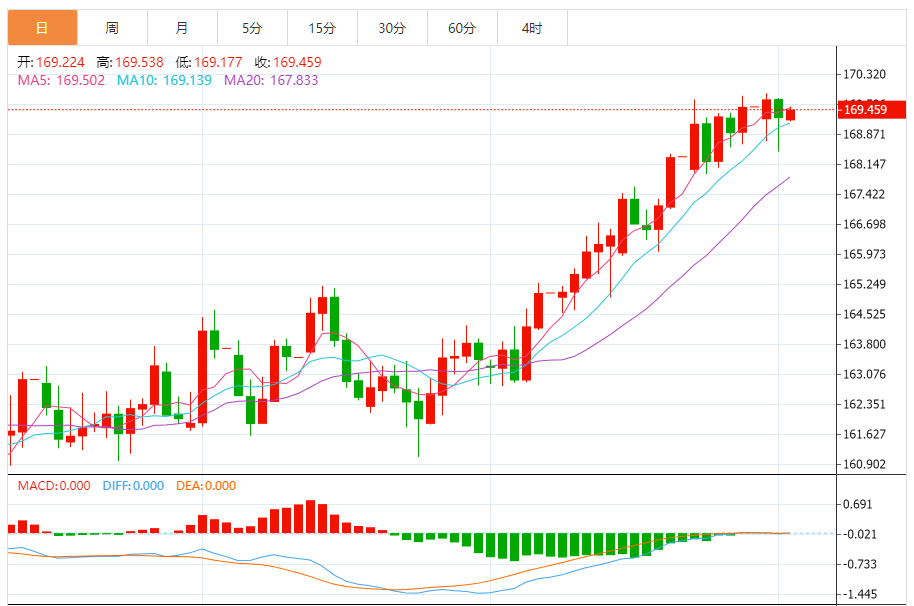Open the 月 monthly chart tab
This screenshot has width=914, height=606.
pos(182,29)
